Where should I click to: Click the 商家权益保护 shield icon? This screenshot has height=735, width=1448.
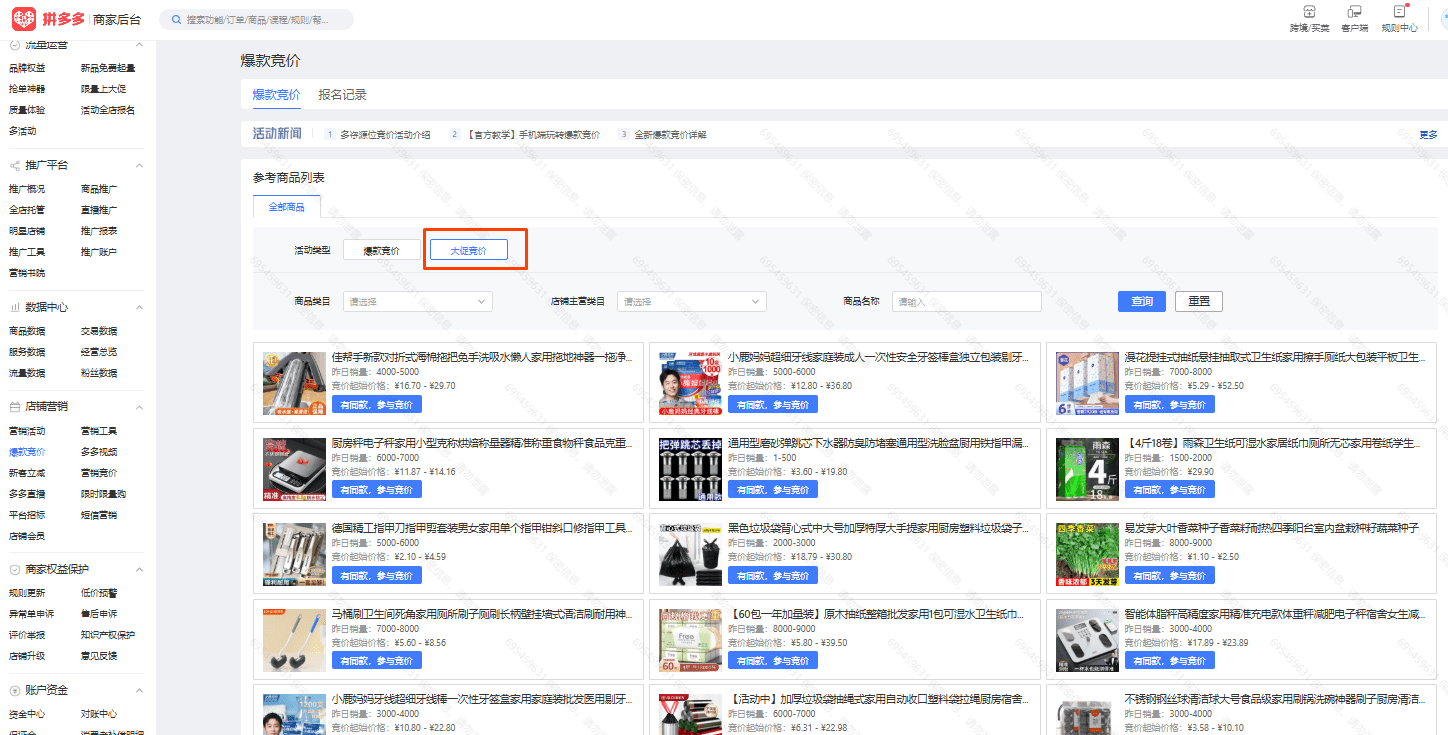[15, 569]
